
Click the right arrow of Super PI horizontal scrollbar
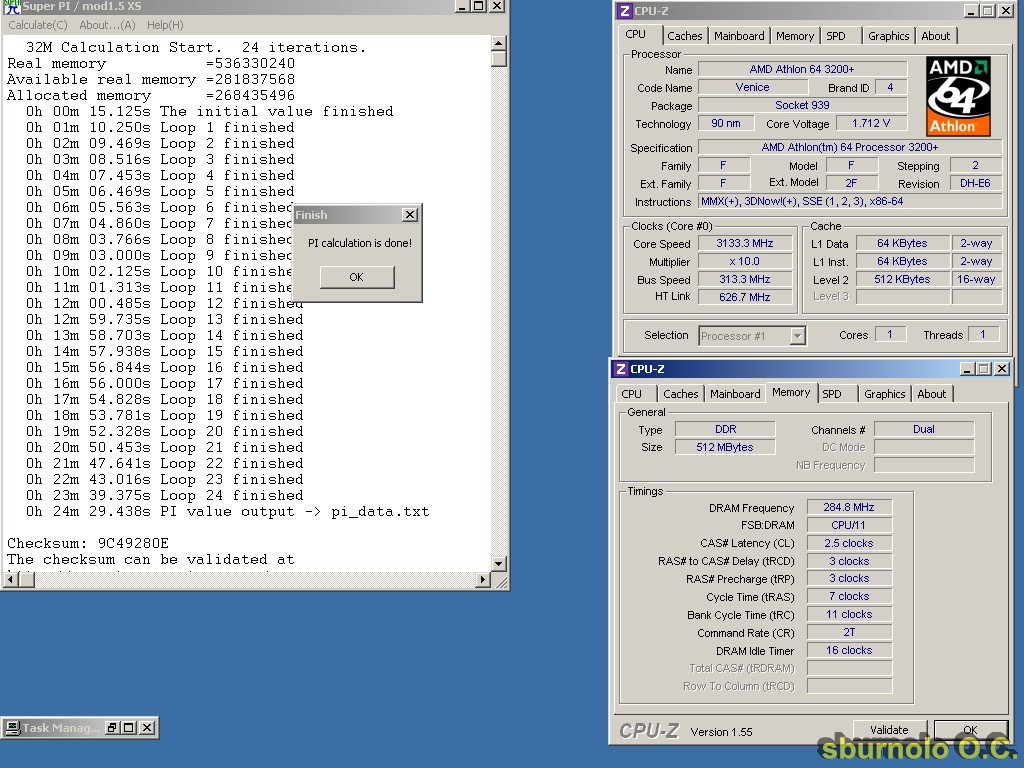tap(483, 579)
